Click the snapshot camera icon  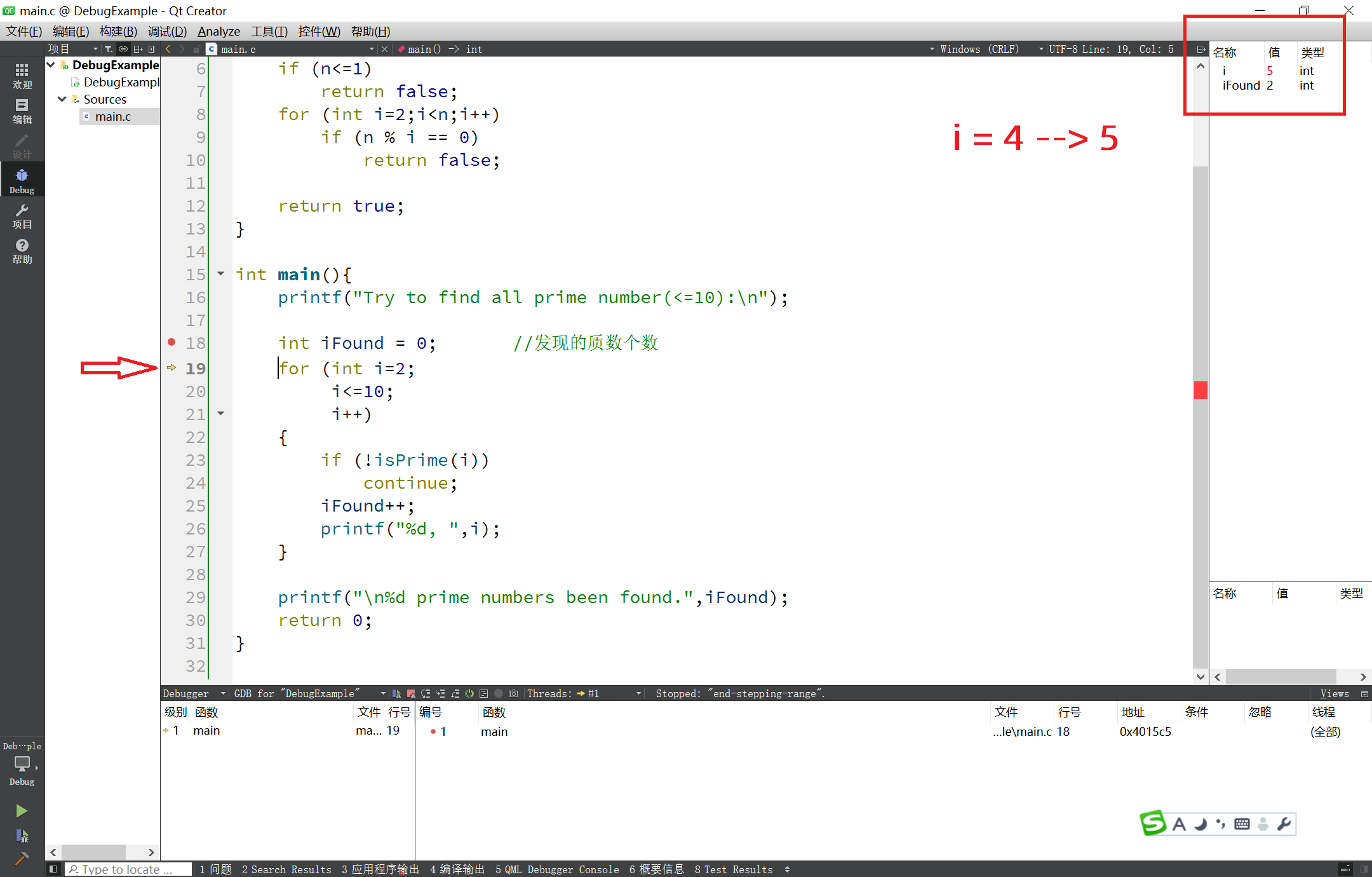click(513, 693)
